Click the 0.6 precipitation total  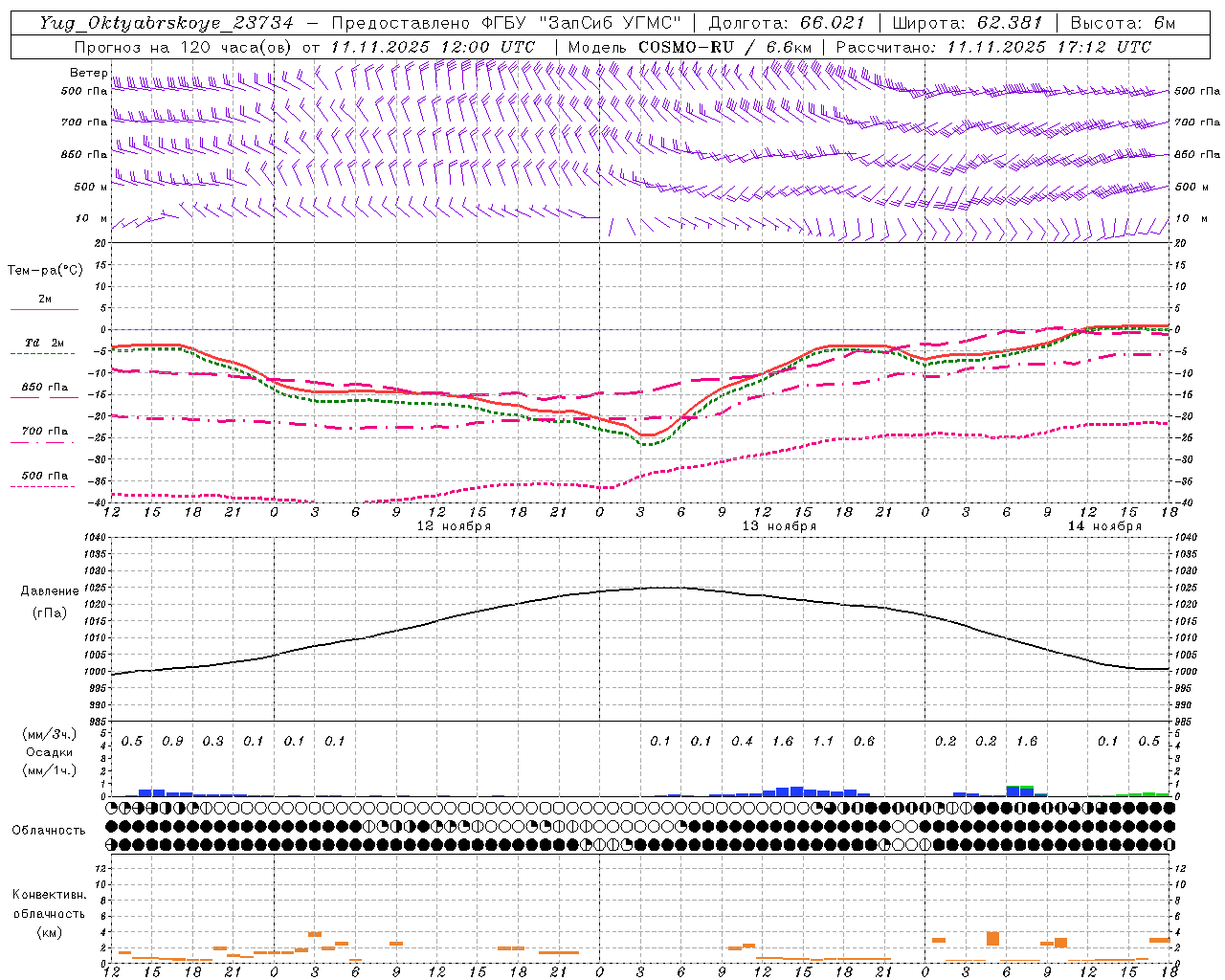pyautogui.click(x=863, y=742)
